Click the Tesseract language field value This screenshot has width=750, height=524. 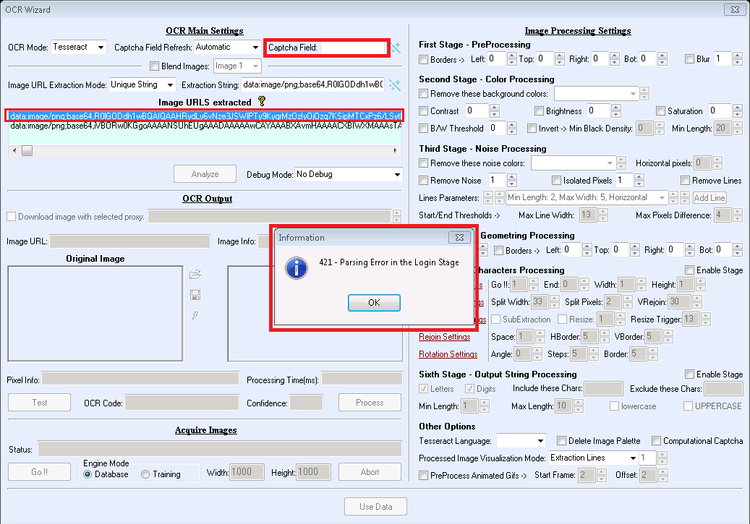[x=517, y=441]
